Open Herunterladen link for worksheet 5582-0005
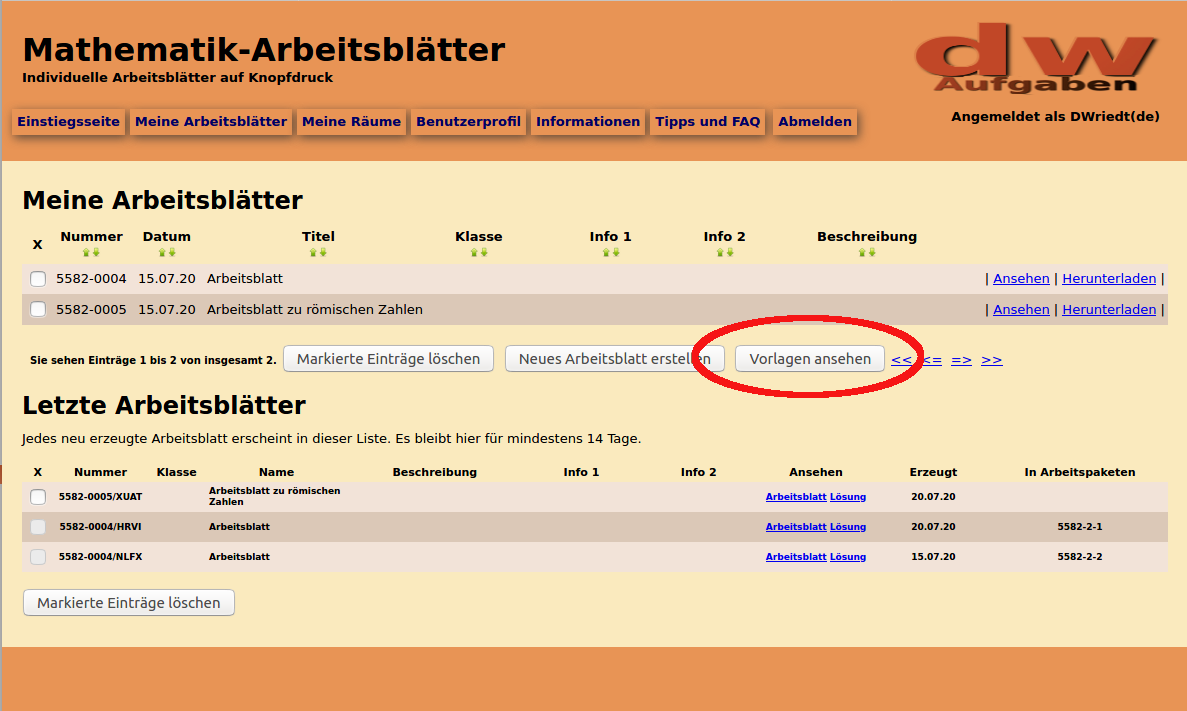The image size is (1187, 711). point(1109,310)
